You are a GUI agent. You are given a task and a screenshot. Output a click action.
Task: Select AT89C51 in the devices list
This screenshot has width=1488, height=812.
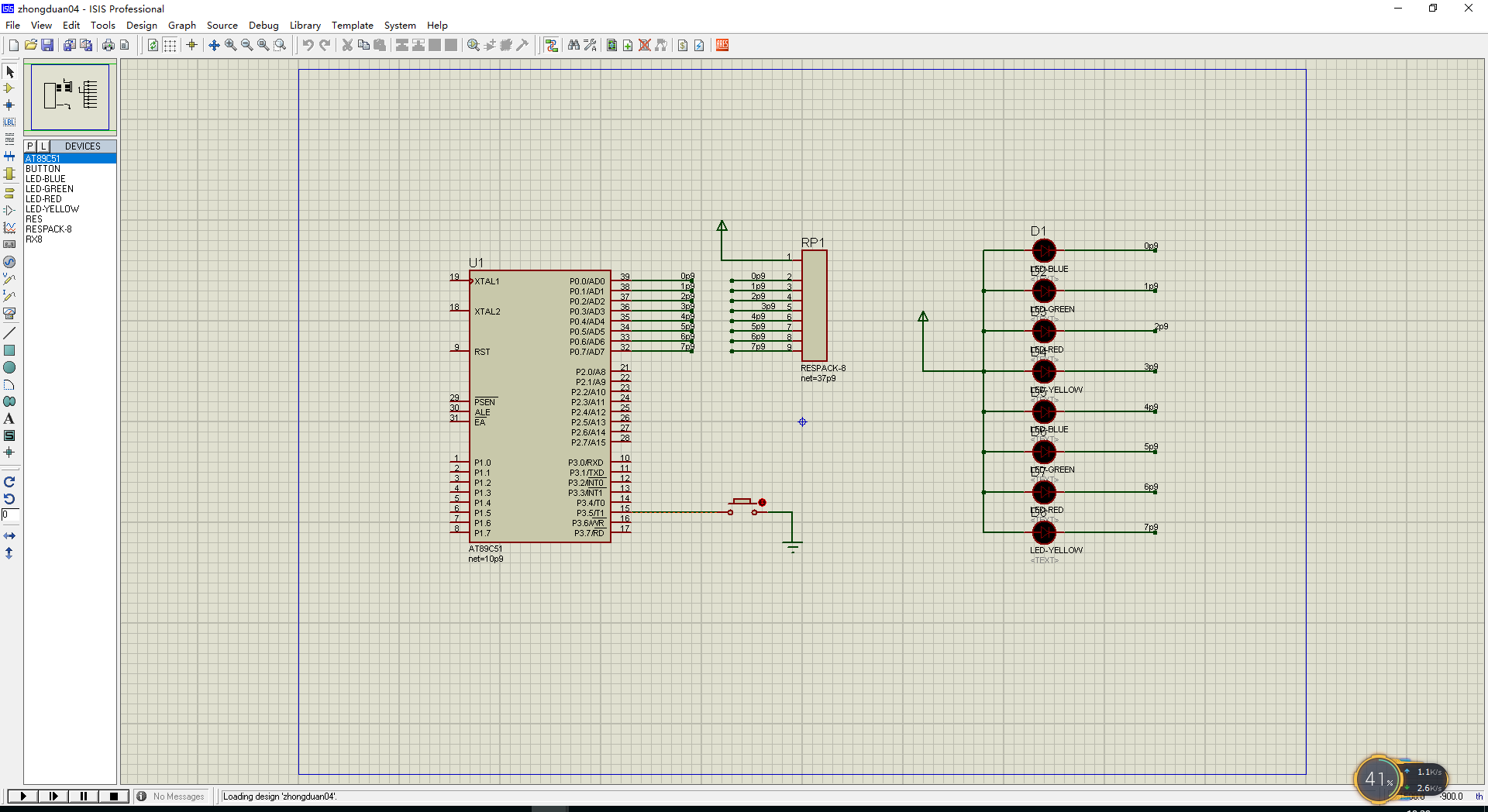[x=70, y=158]
